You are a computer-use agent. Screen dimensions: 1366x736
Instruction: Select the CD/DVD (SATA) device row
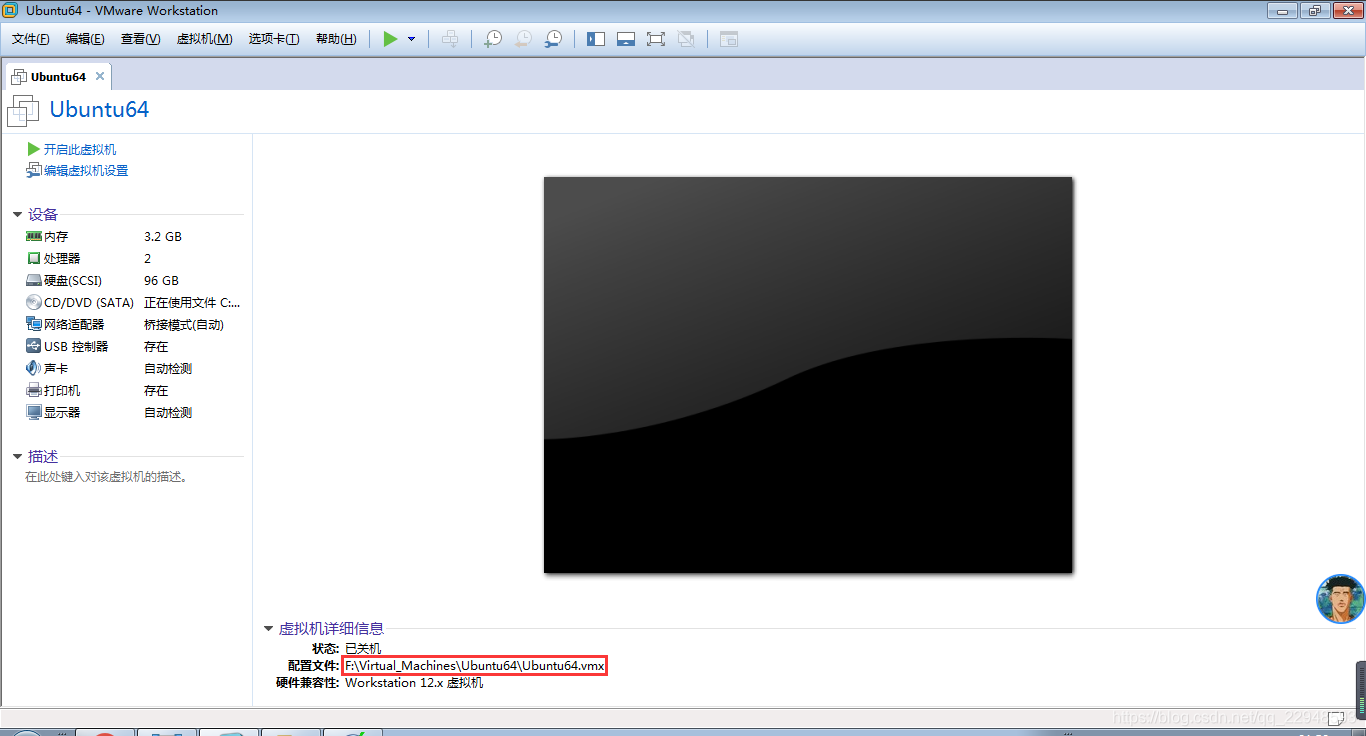[x=134, y=303]
